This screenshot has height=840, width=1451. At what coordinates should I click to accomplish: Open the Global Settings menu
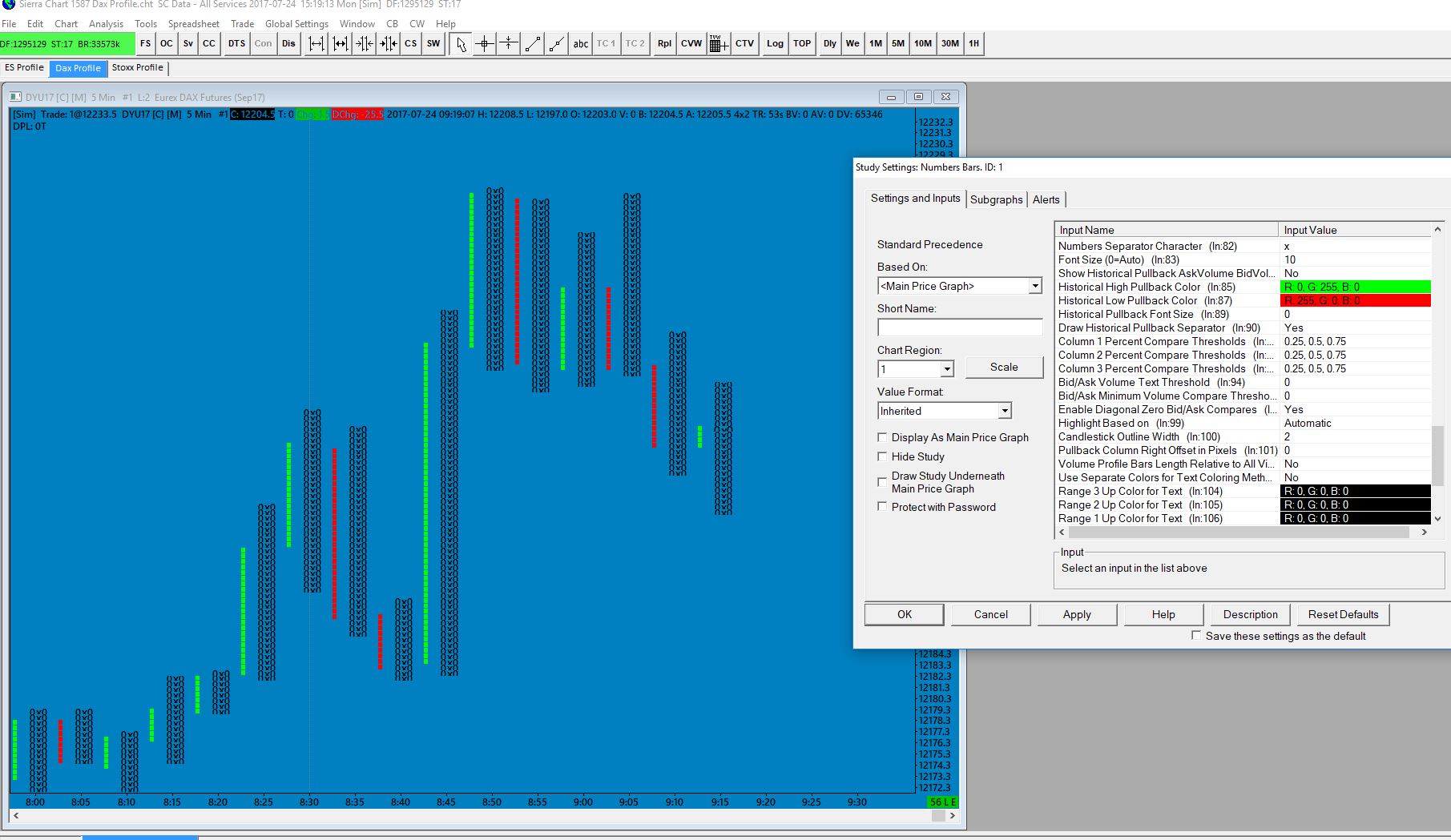(296, 24)
